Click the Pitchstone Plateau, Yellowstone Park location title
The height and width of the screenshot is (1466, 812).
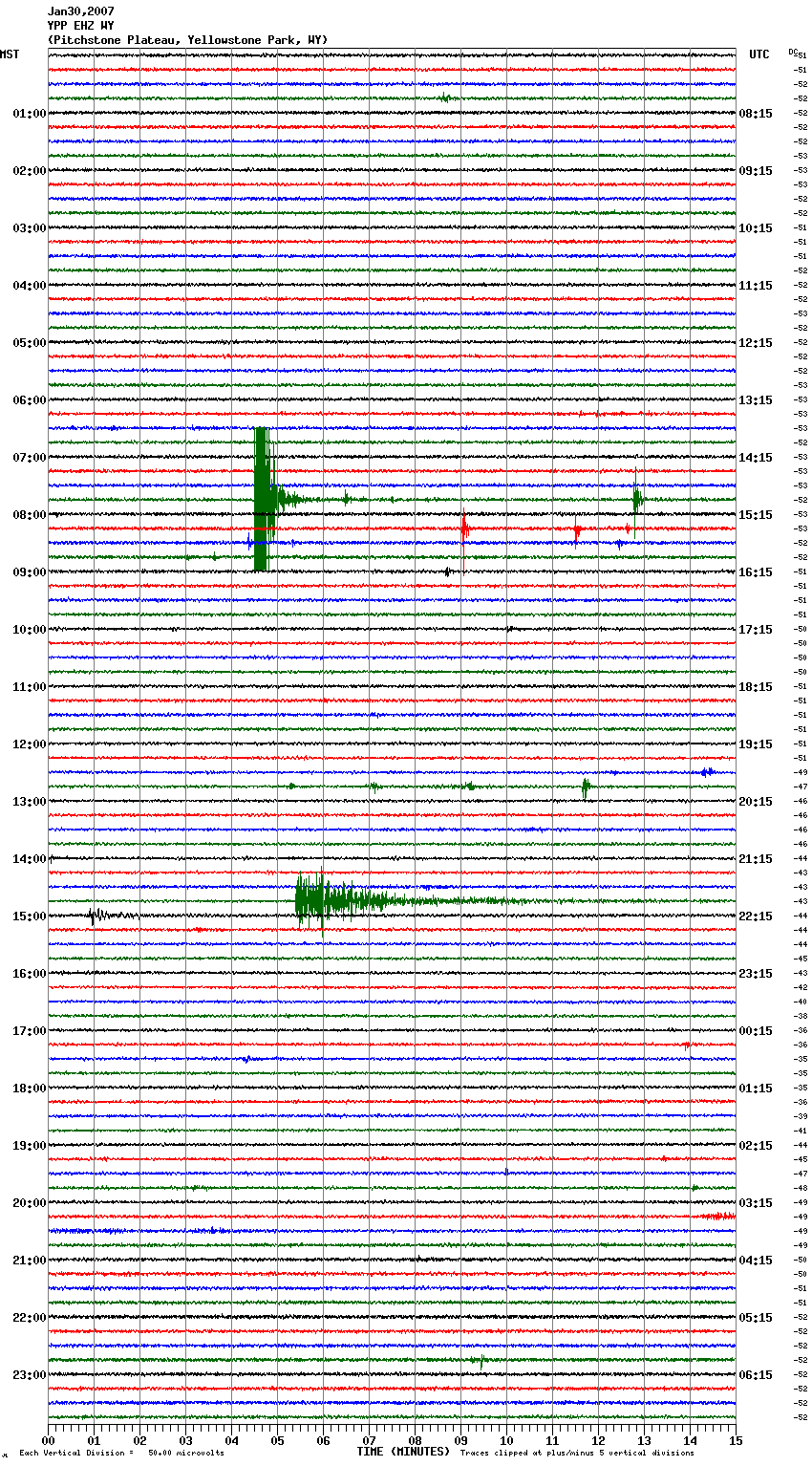pos(187,40)
